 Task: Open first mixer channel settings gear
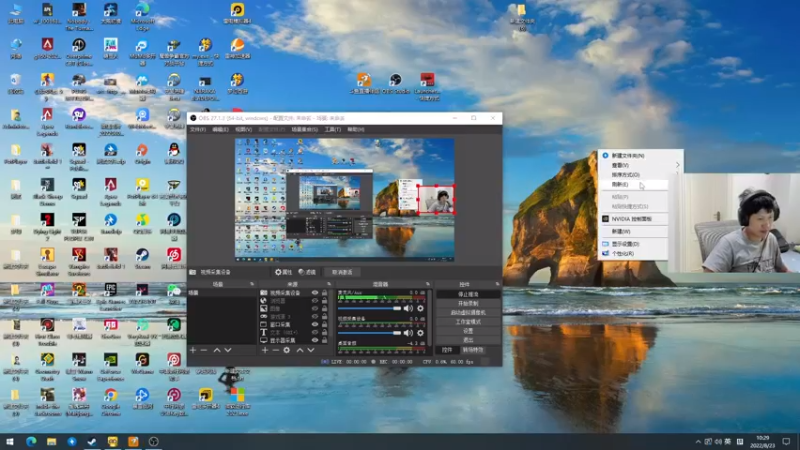420,308
